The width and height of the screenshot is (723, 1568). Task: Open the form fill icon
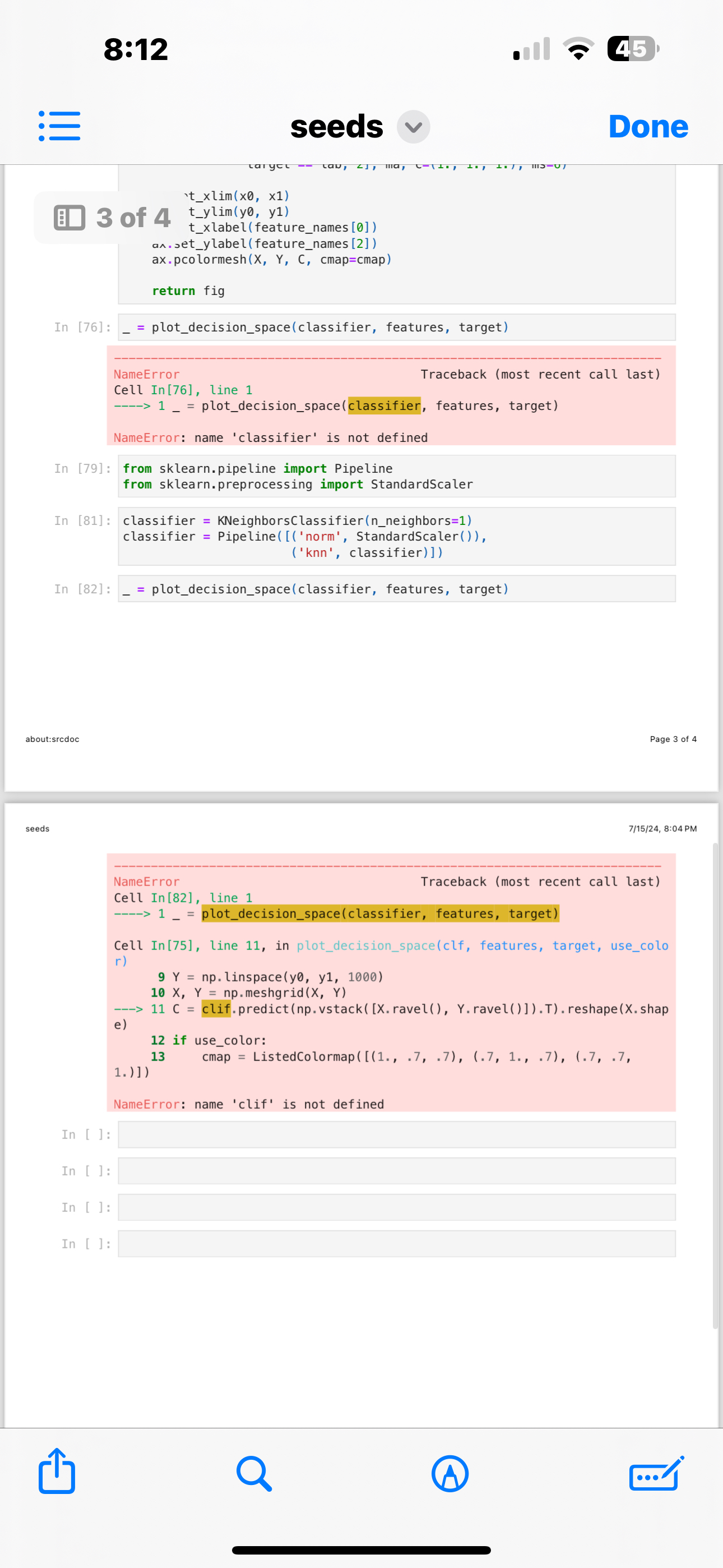[657, 1473]
